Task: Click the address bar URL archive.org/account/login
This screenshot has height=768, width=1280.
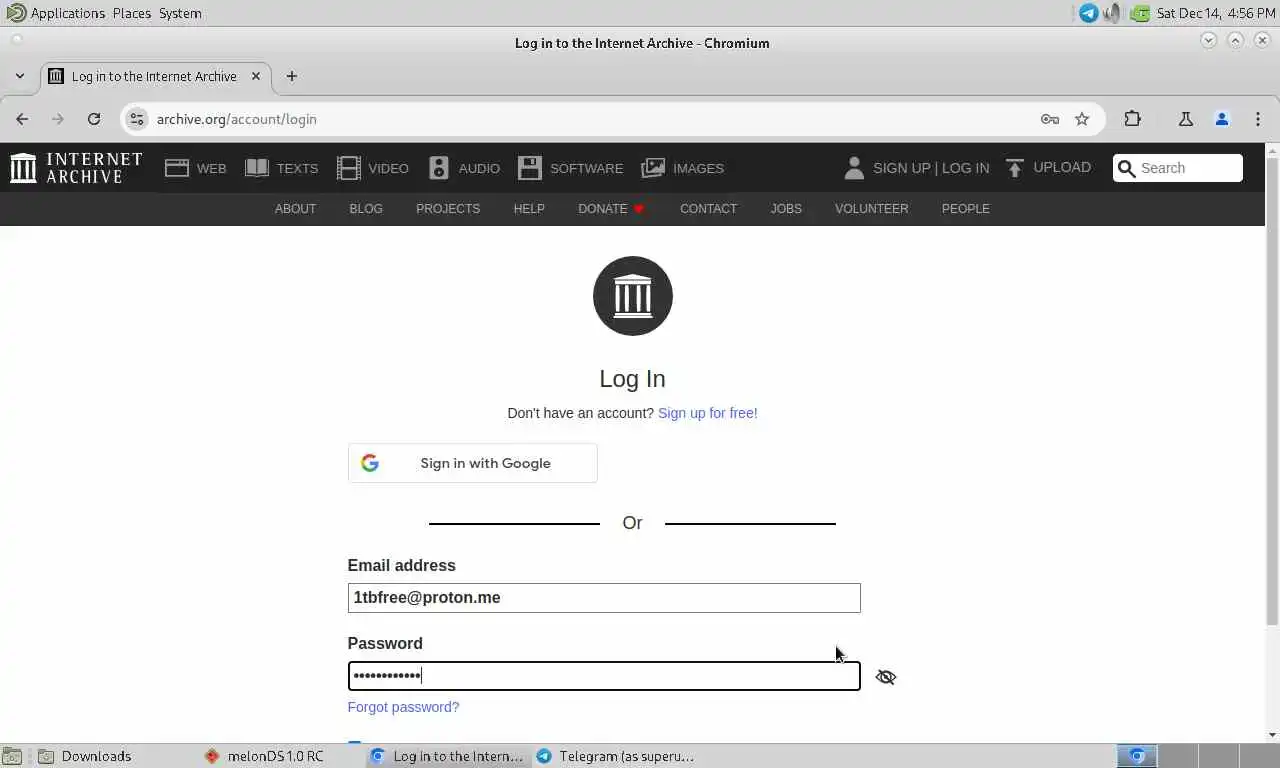Action: pos(236,119)
